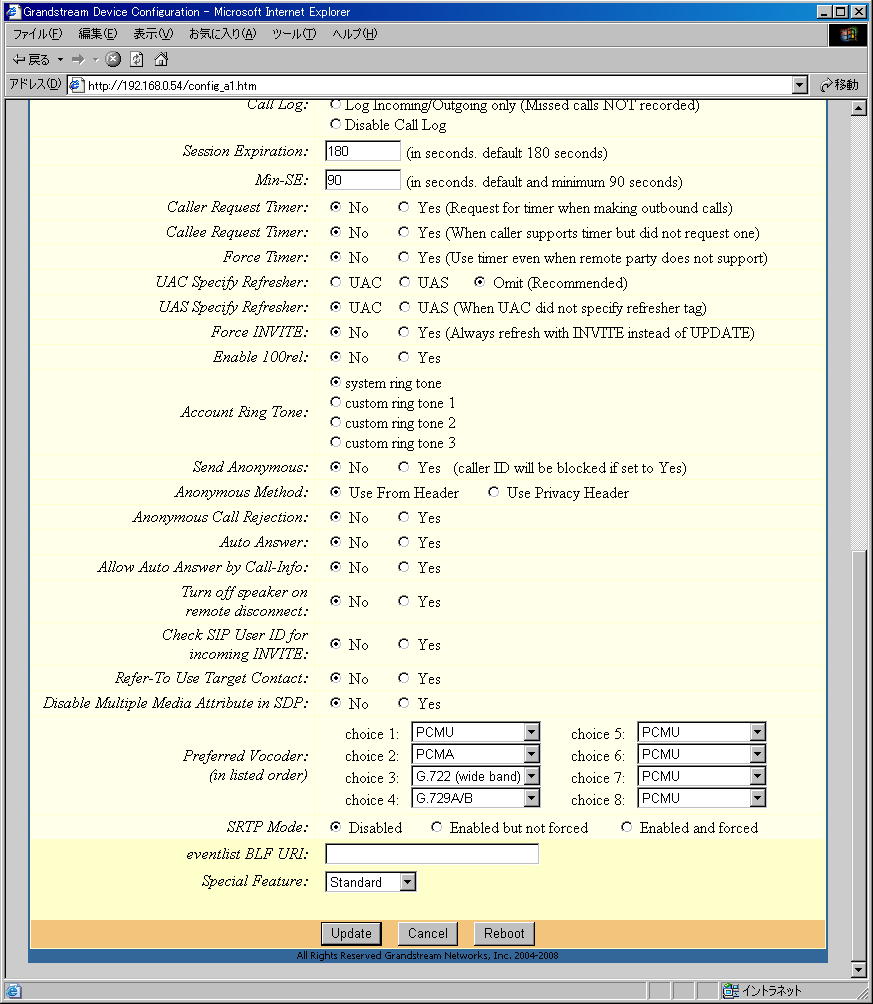The width and height of the screenshot is (873, 1004).
Task: Click the eventlist BLF URI text field
Action: (432, 854)
